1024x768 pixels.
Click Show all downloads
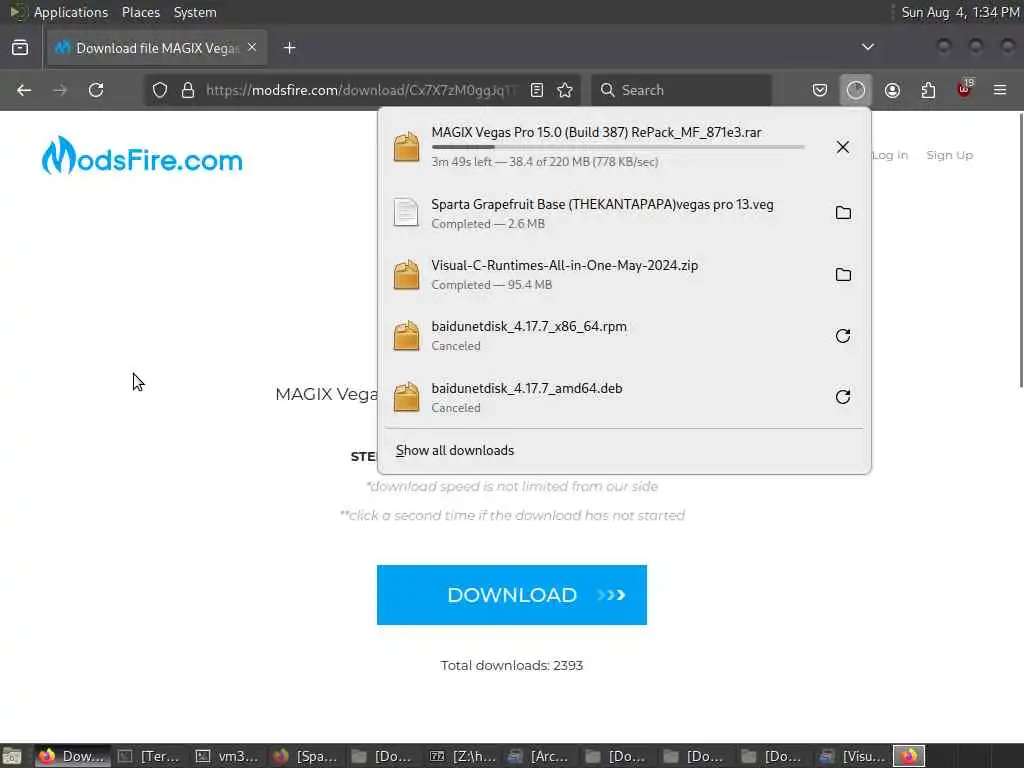[455, 451]
